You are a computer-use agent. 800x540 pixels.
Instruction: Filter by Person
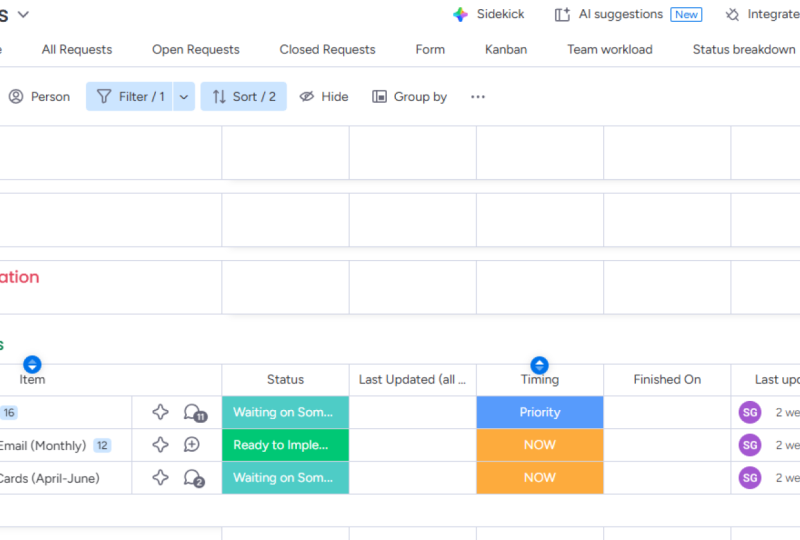[x=39, y=96]
